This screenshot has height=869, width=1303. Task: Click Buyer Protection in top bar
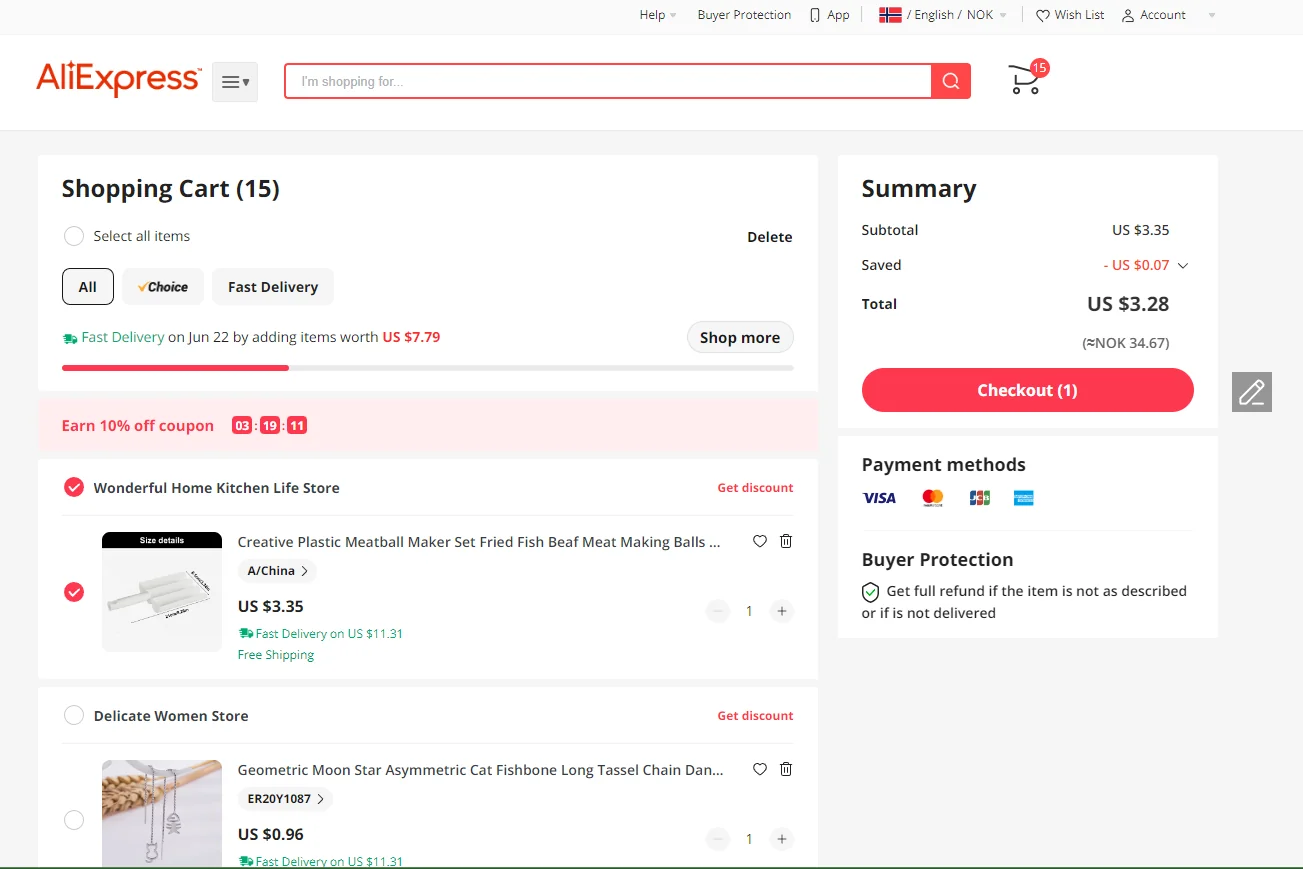(744, 15)
